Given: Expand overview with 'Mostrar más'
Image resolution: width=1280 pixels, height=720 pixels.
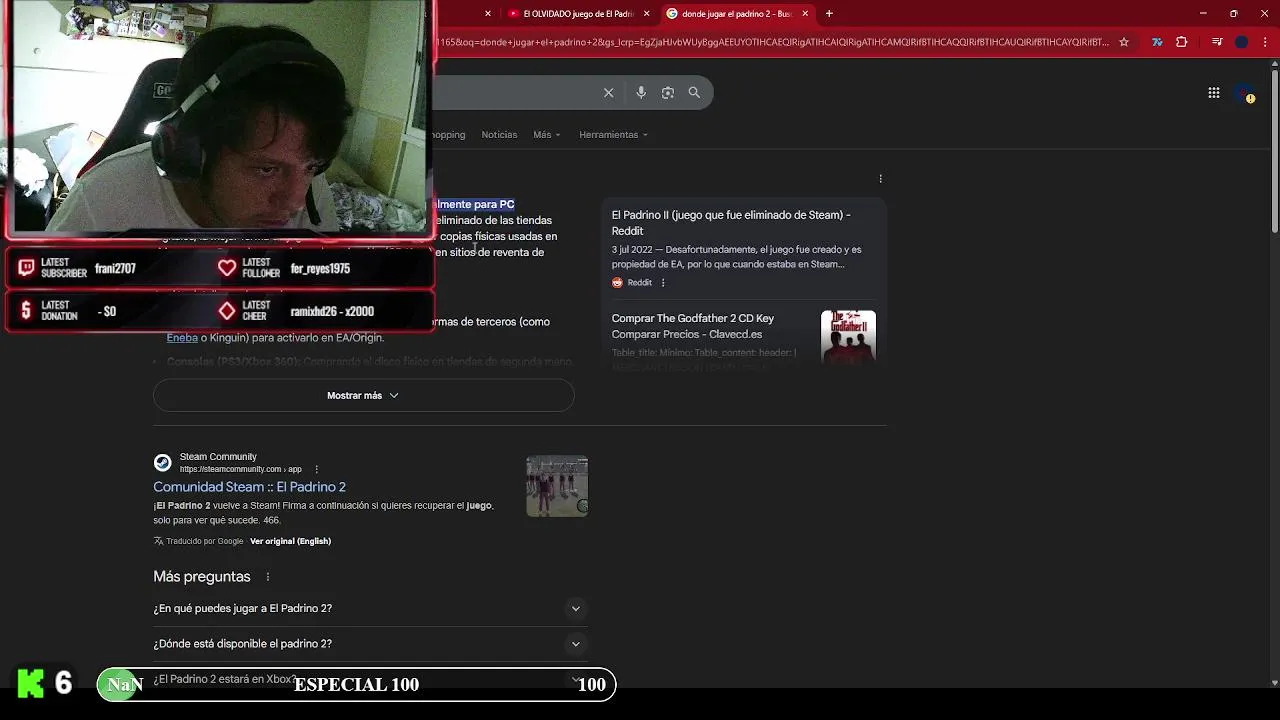Looking at the screenshot, I should (x=363, y=396).
